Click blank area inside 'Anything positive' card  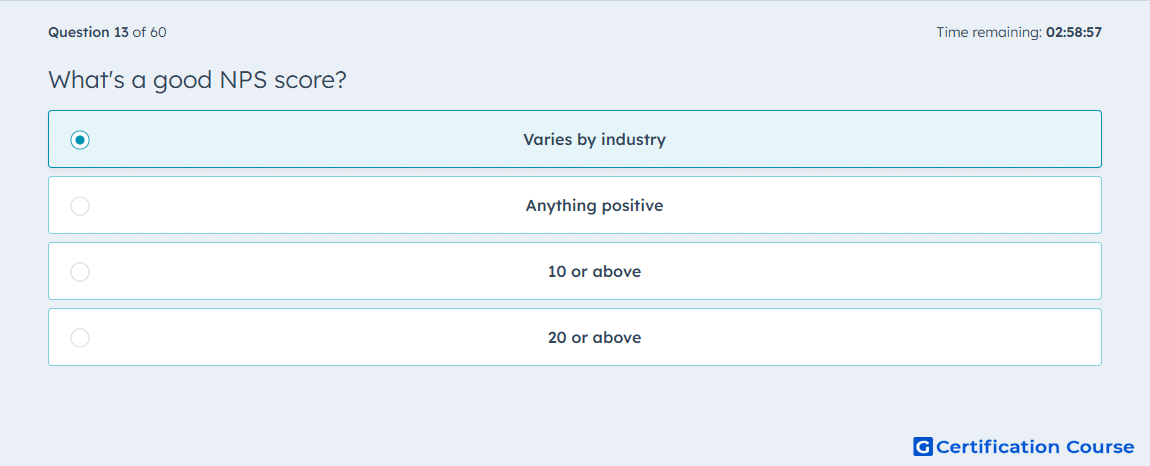(880, 206)
